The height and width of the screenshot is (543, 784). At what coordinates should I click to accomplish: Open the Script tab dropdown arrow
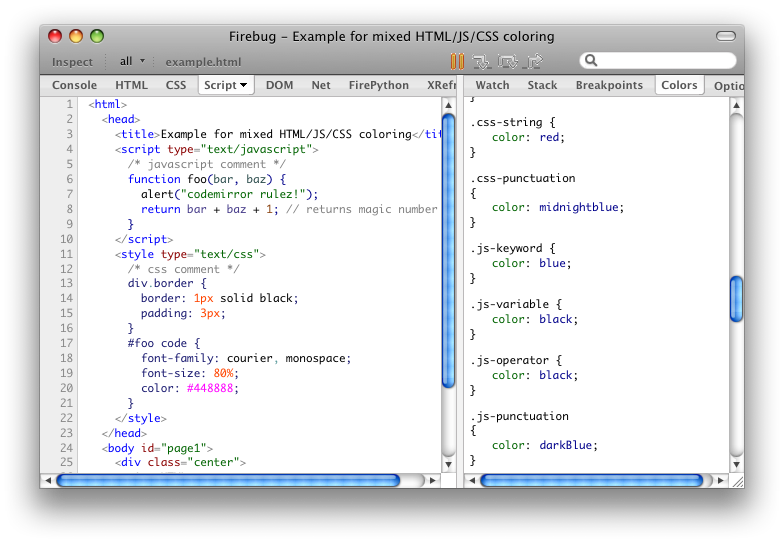point(244,86)
